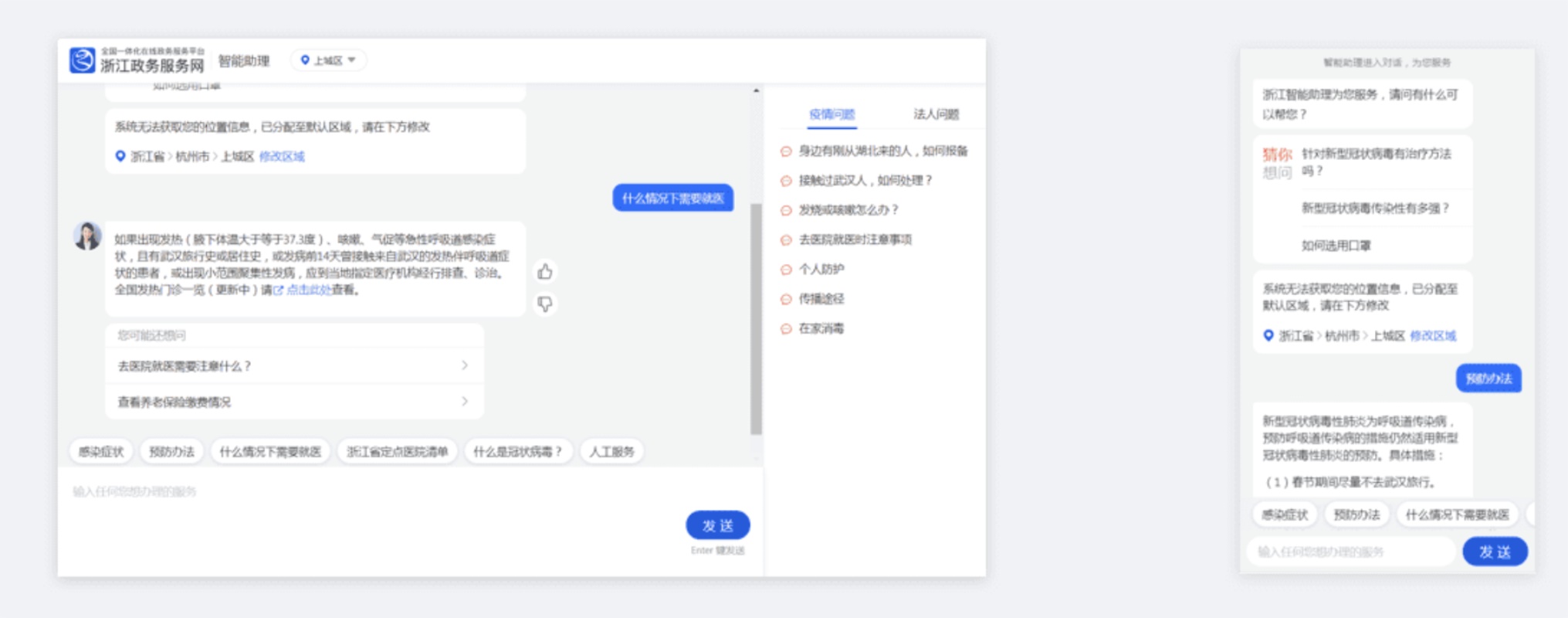Click 针对新型冠状病毒有治疗方法吗？ in mobile window
This screenshot has height=618, width=1568.
(x=1377, y=162)
